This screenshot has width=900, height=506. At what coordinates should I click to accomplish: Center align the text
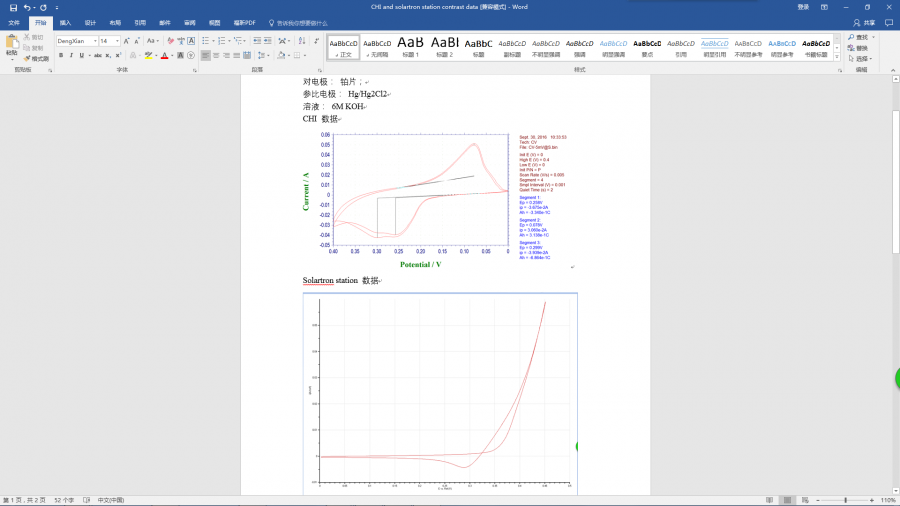click(216, 56)
